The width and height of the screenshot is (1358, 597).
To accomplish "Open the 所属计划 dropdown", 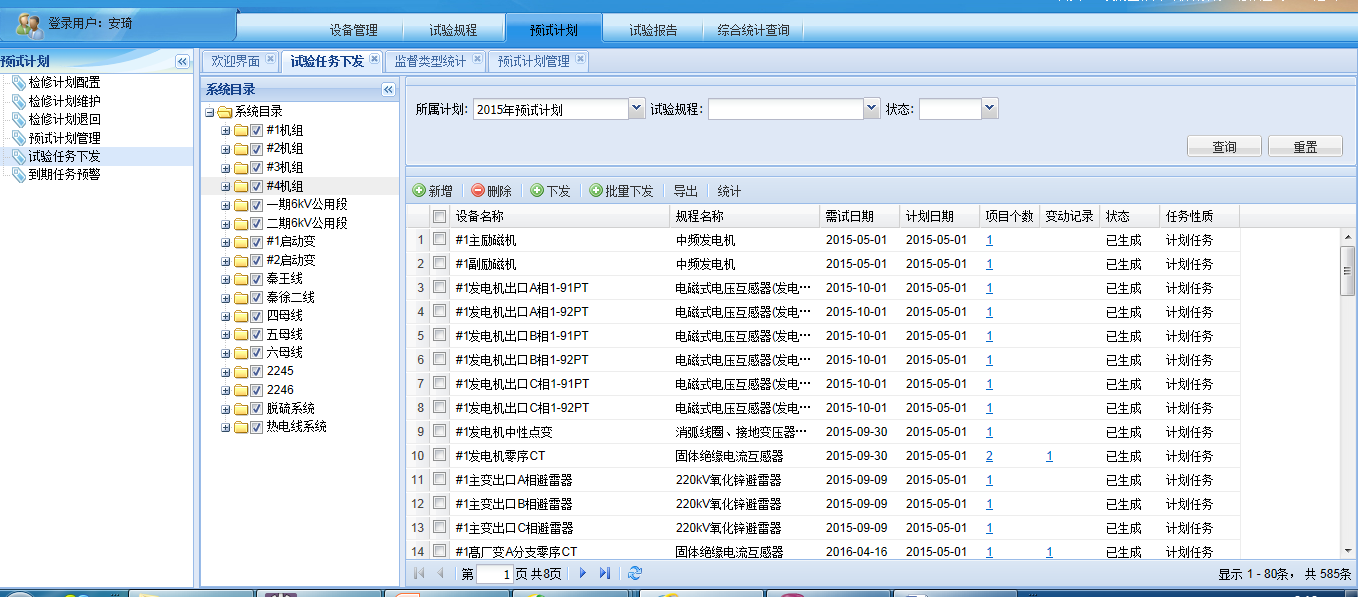I will click(637, 108).
